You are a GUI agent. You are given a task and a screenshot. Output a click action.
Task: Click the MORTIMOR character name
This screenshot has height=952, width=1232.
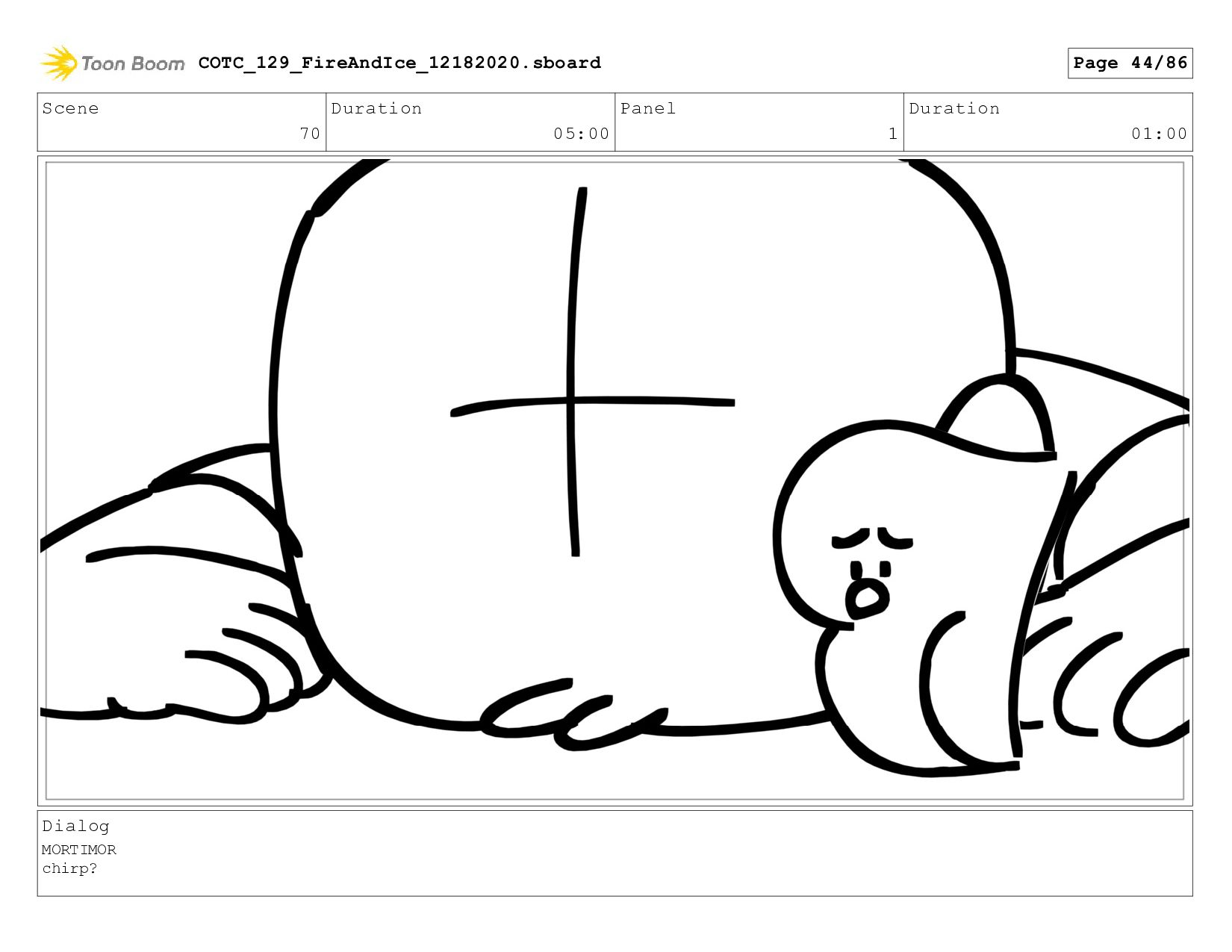[x=79, y=850]
